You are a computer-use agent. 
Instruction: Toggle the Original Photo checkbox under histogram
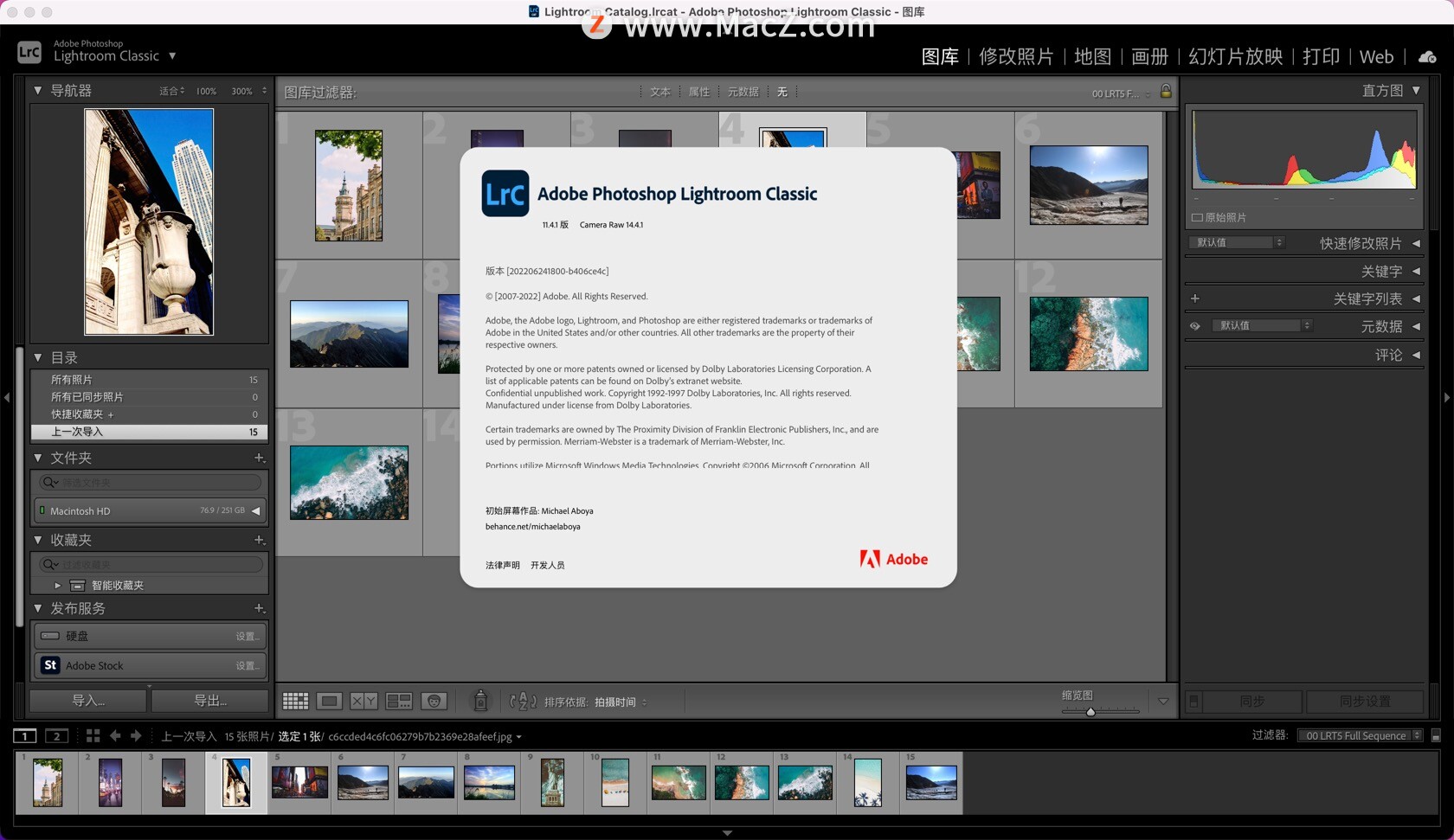1197,218
